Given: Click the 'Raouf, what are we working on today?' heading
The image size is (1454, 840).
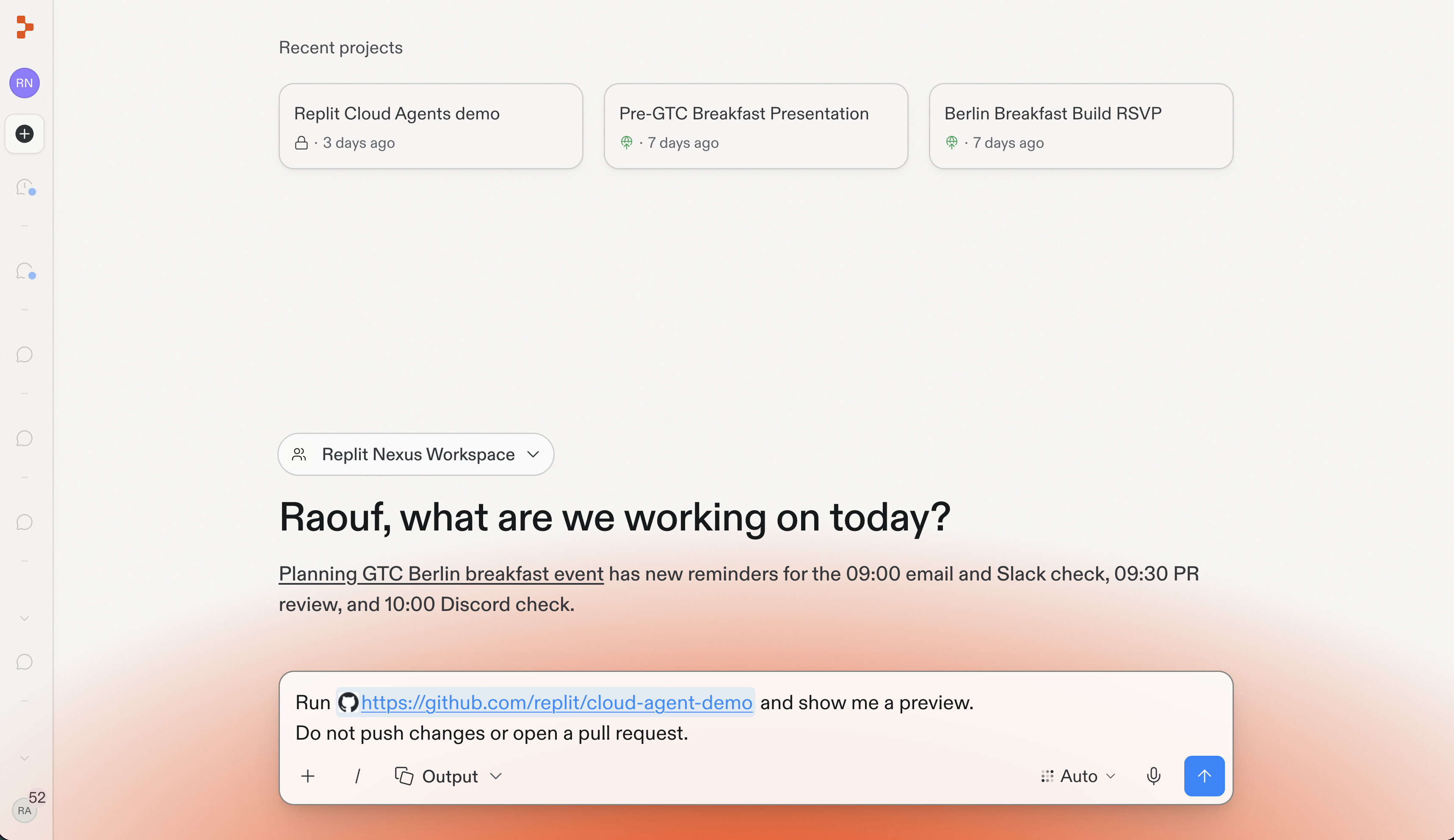Looking at the screenshot, I should click(614, 517).
